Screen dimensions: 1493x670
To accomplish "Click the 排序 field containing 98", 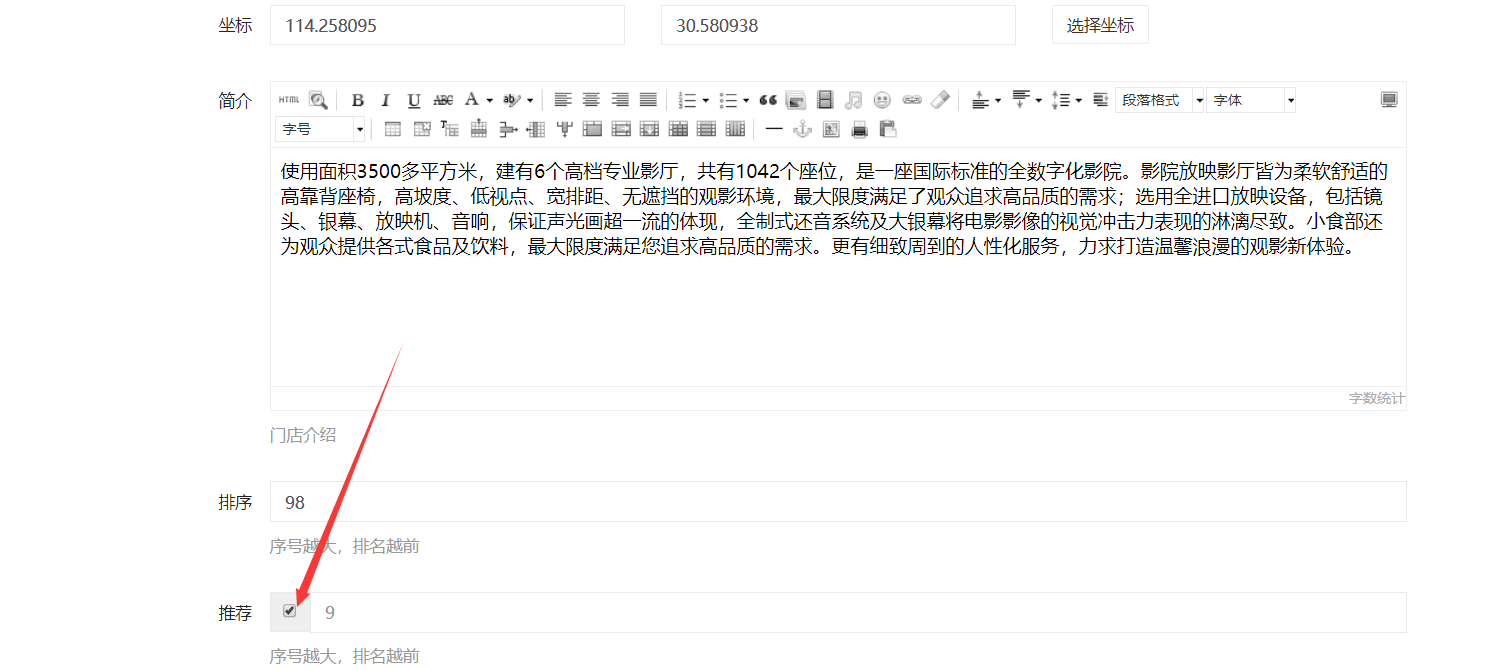I will tap(838, 502).
